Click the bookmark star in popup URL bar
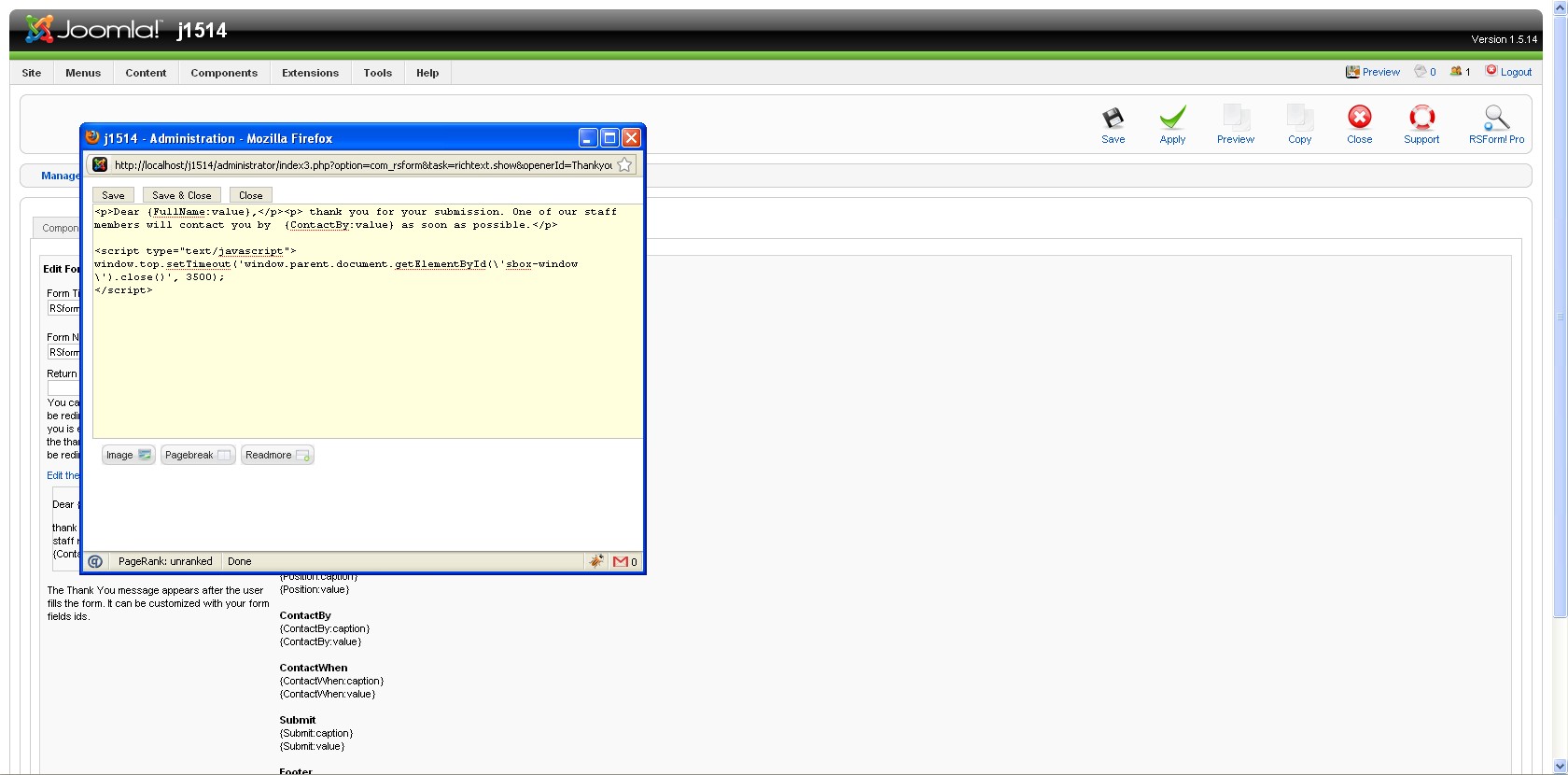The image size is (1568, 775). coord(624,165)
